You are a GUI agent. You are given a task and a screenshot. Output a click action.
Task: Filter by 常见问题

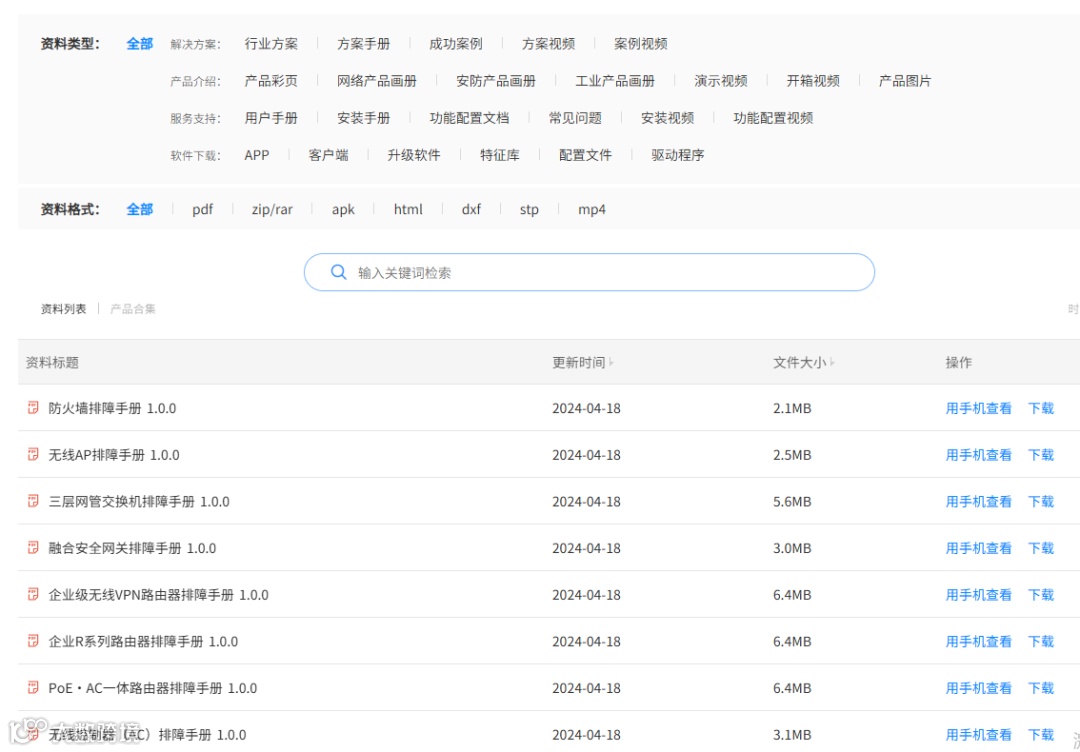[x=575, y=118]
